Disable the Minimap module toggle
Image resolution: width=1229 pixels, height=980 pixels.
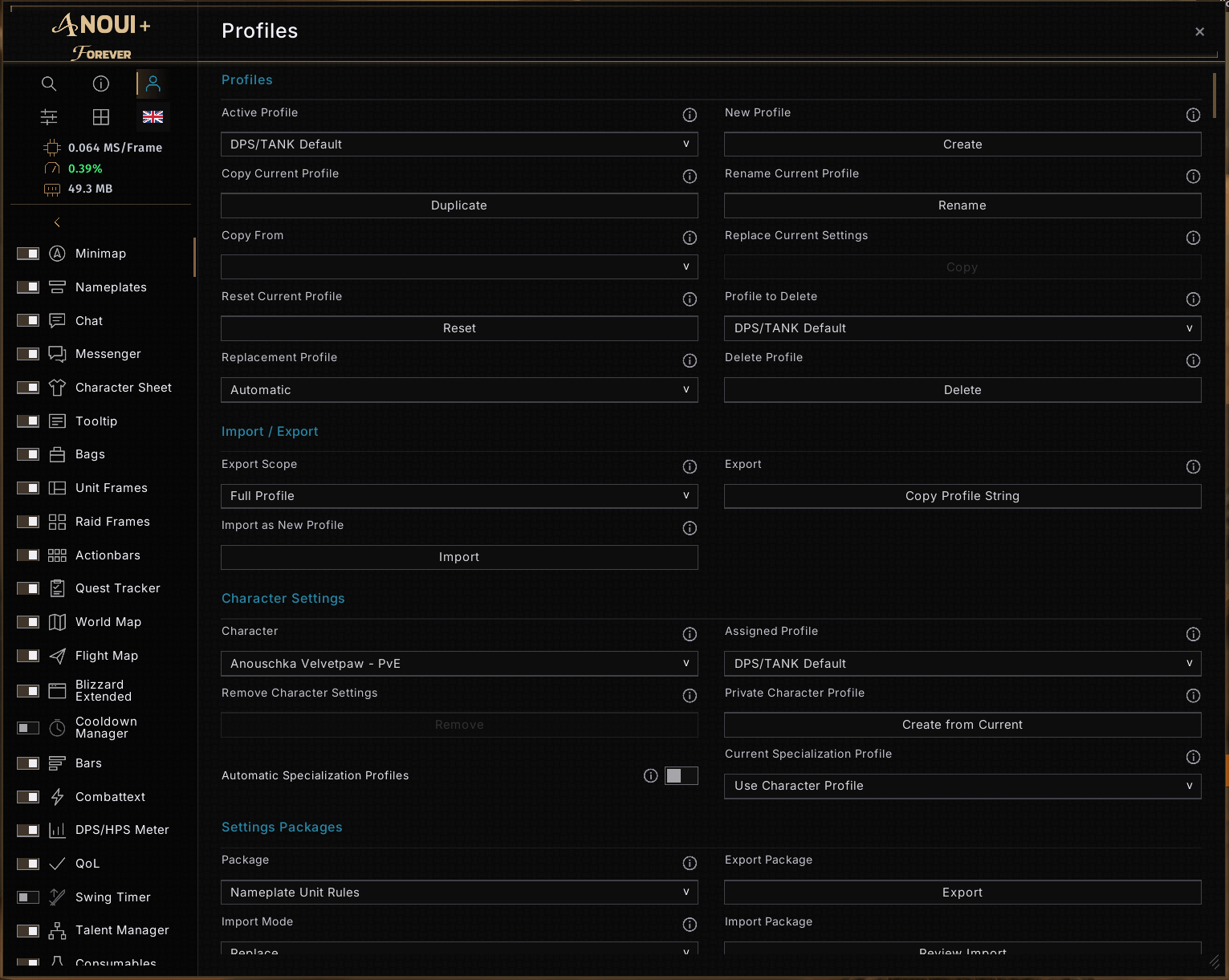click(28, 254)
